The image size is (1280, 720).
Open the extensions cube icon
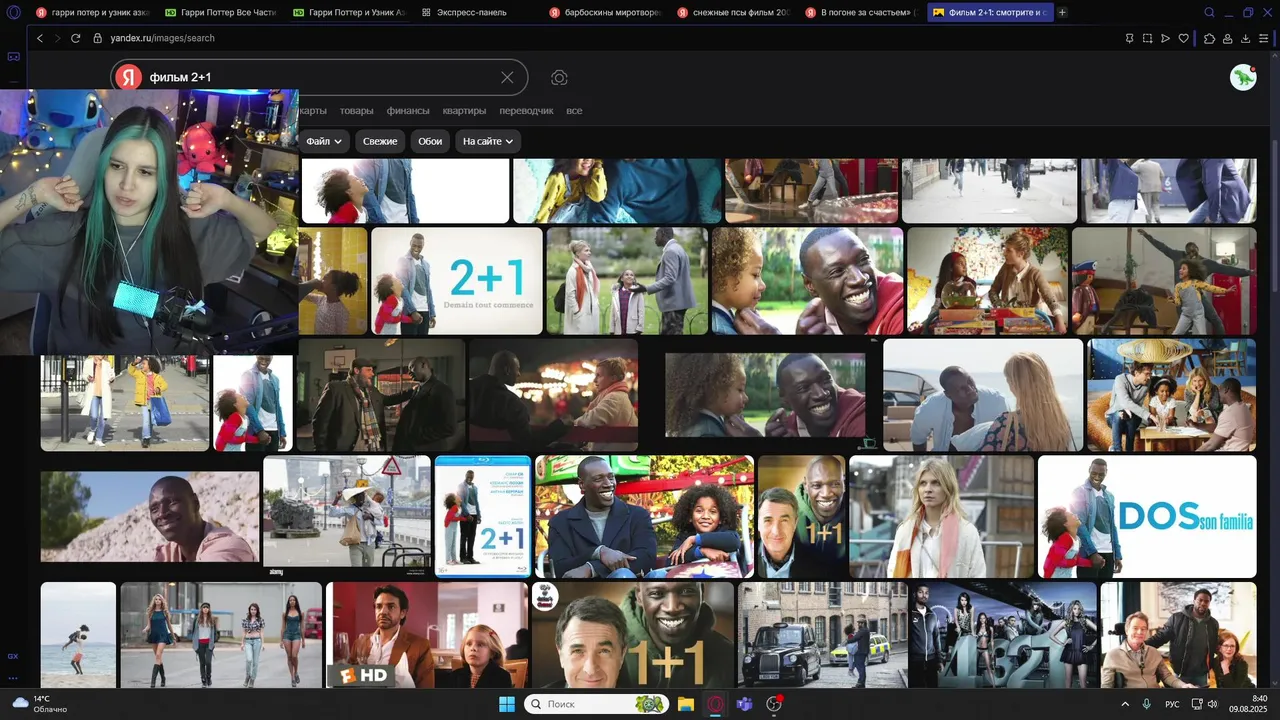[1209, 38]
